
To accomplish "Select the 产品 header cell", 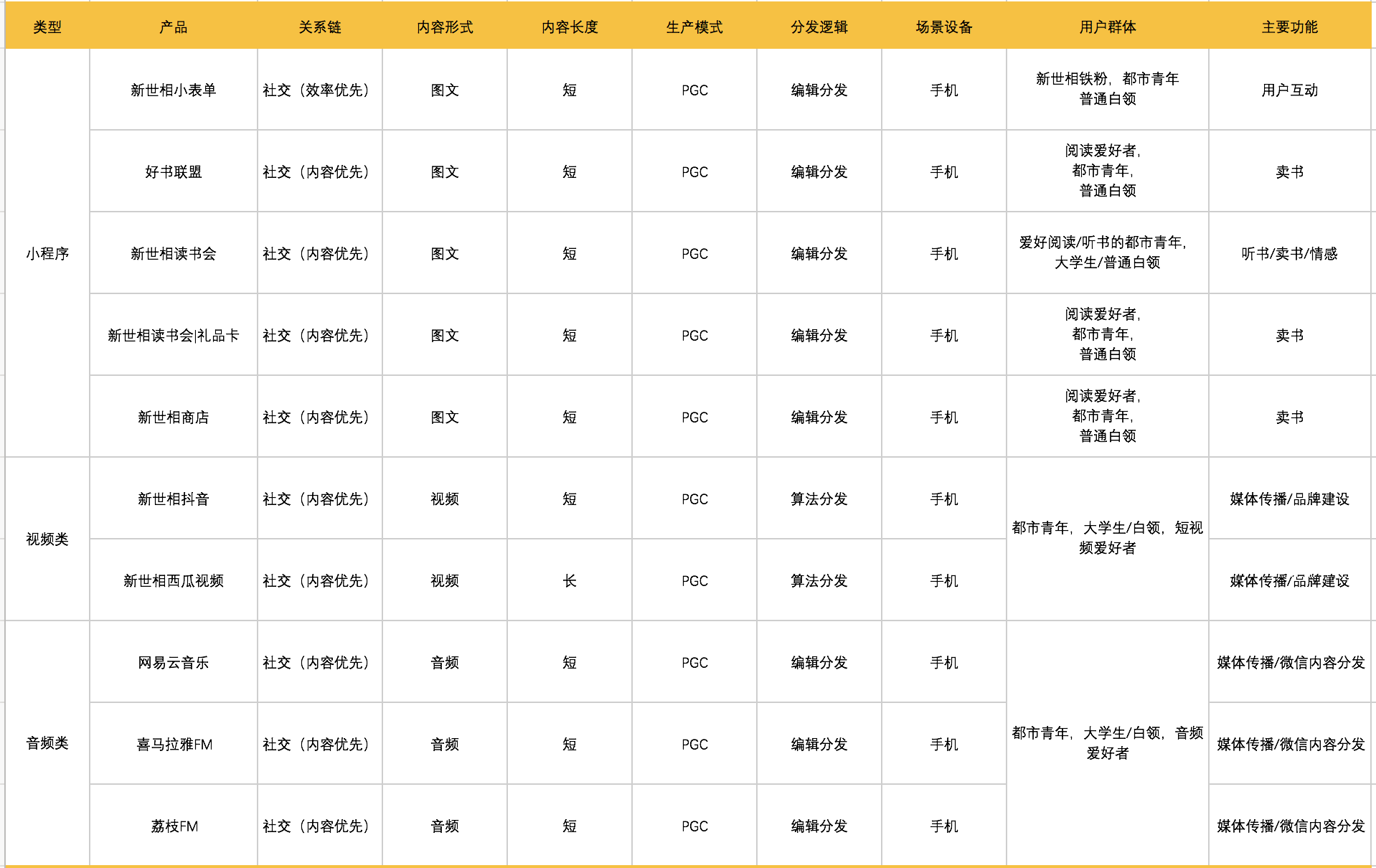I will tap(173, 27).
